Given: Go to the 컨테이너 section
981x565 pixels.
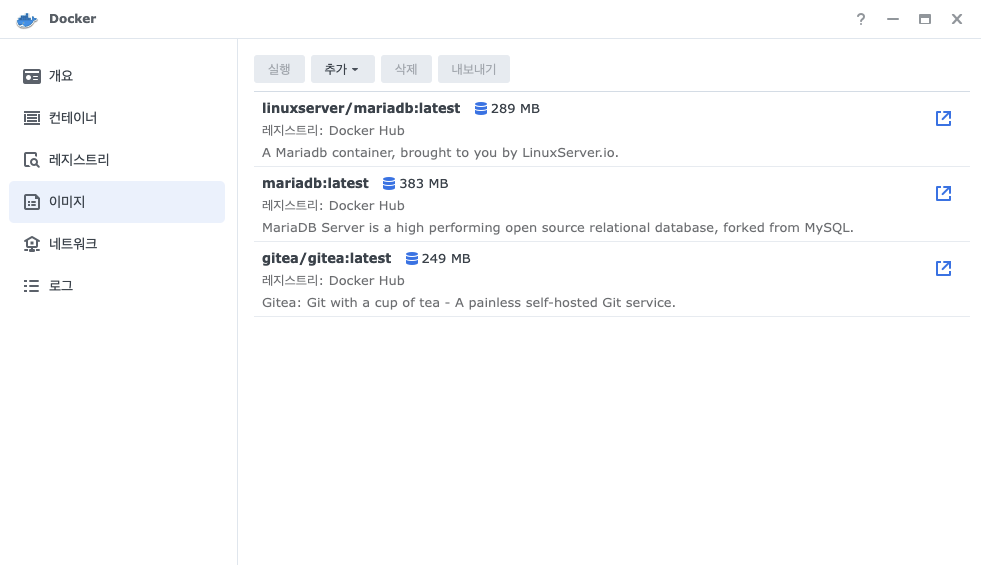Looking at the screenshot, I should pyautogui.click(x=117, y=118).
